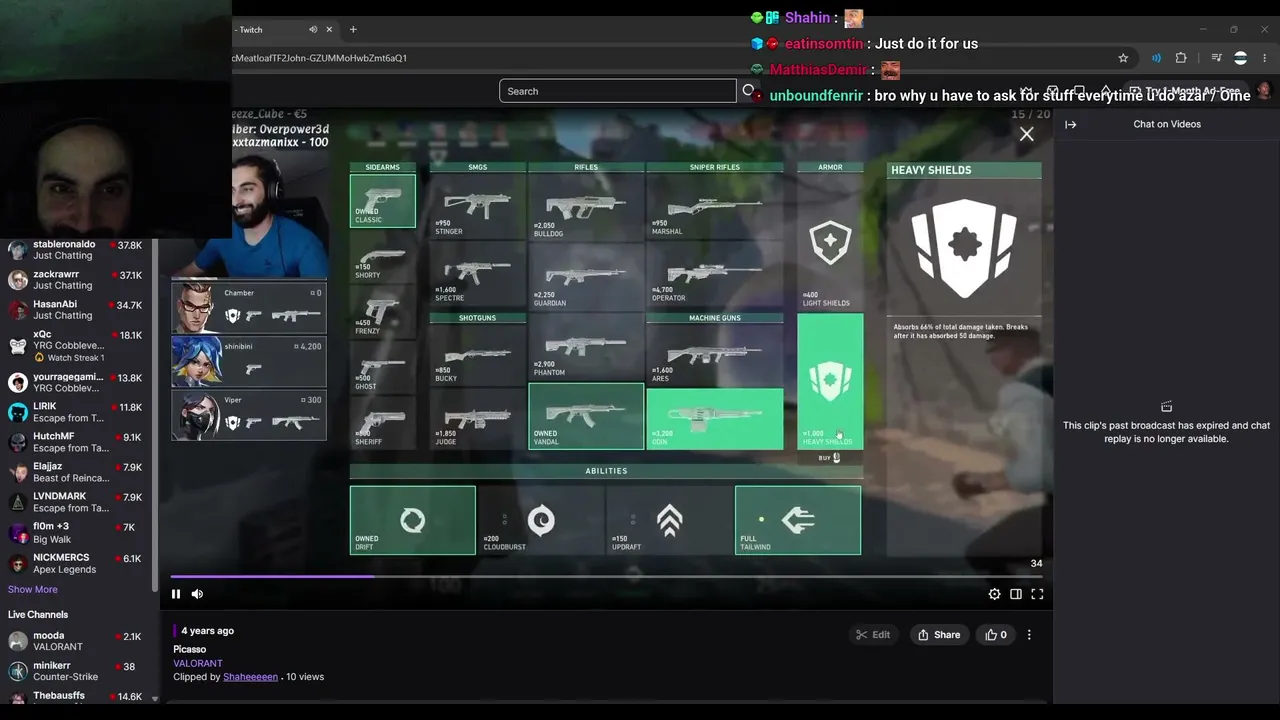Open a new browser tab
The width and height of the screenshot is (1280, 720).
pos(353,30)
